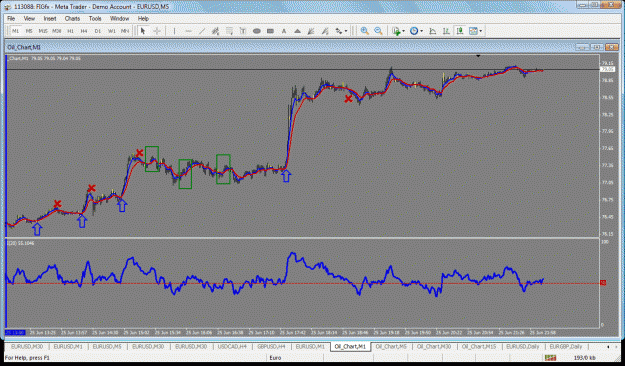This screenshot has width=625, height=366.
Task: Click the clock periodicity icon
Action: 414,31
